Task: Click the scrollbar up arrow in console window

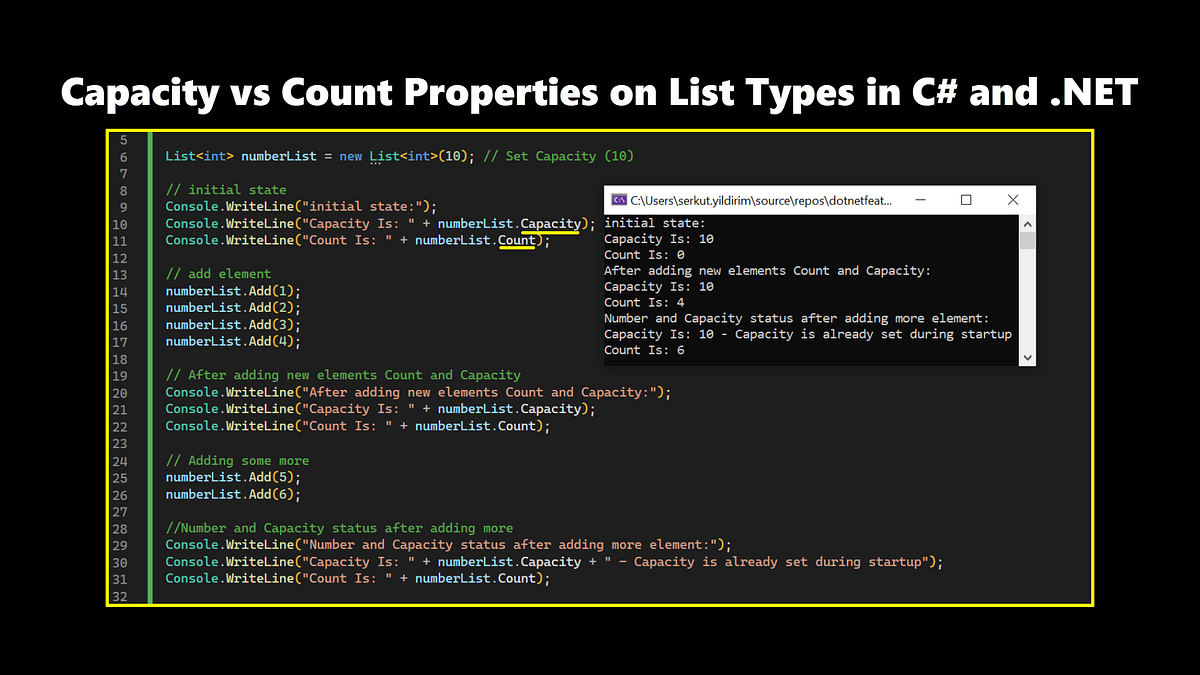Action: 1028,223
